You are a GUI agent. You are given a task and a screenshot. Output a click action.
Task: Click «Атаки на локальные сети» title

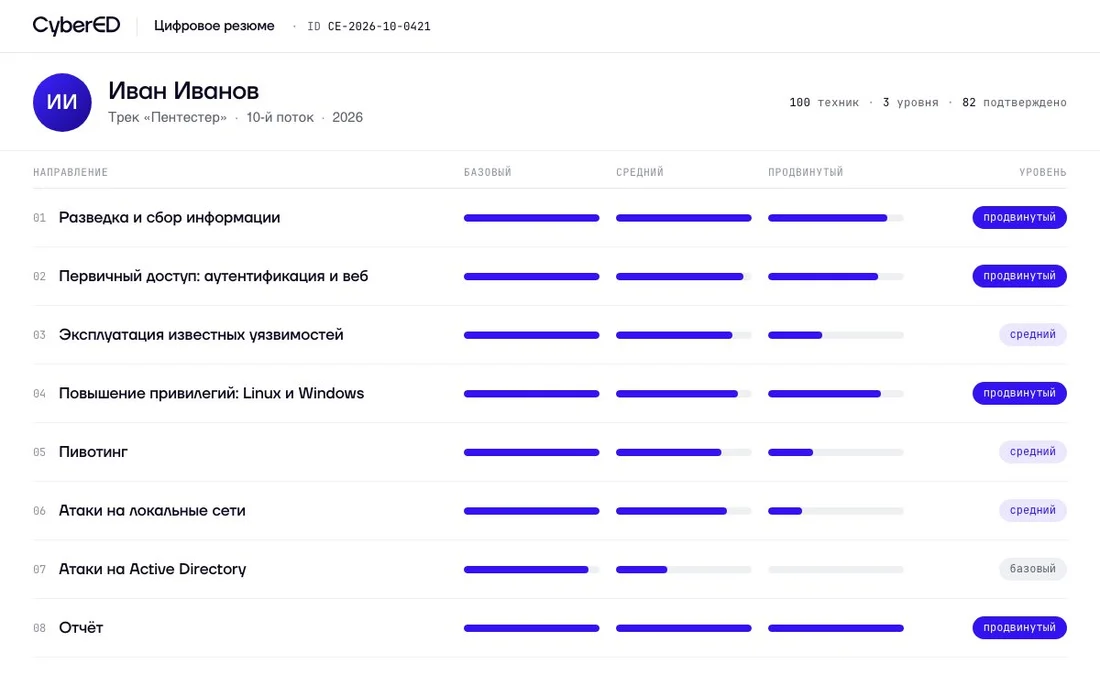(152, 511)
